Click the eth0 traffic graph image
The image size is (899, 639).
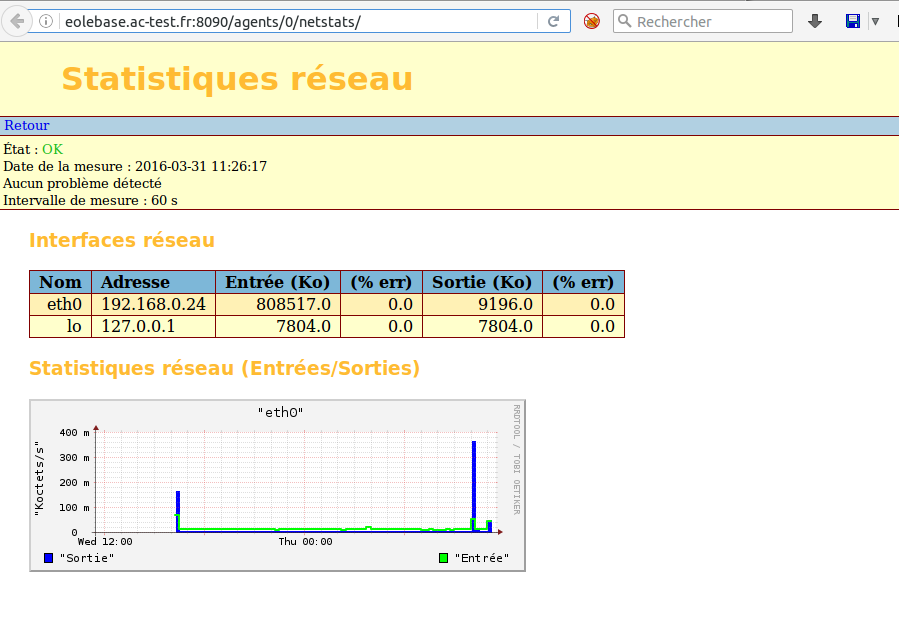pos(277,485)
